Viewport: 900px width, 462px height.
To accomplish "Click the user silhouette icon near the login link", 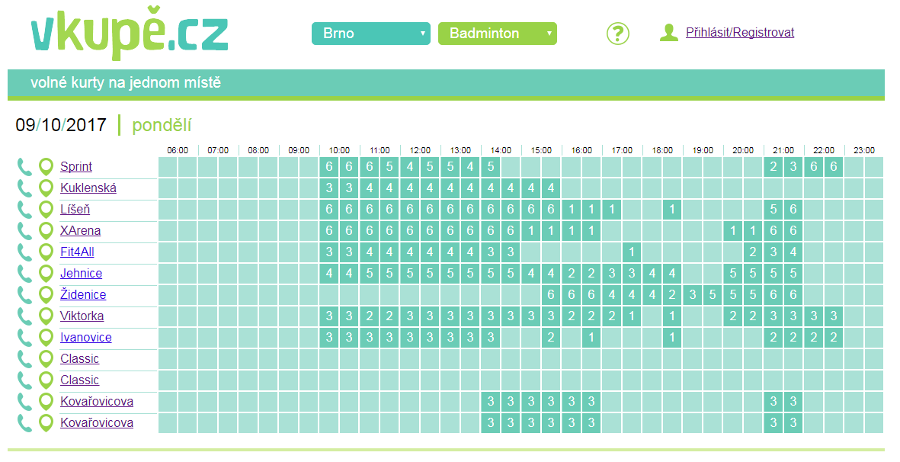I will 669,33.
